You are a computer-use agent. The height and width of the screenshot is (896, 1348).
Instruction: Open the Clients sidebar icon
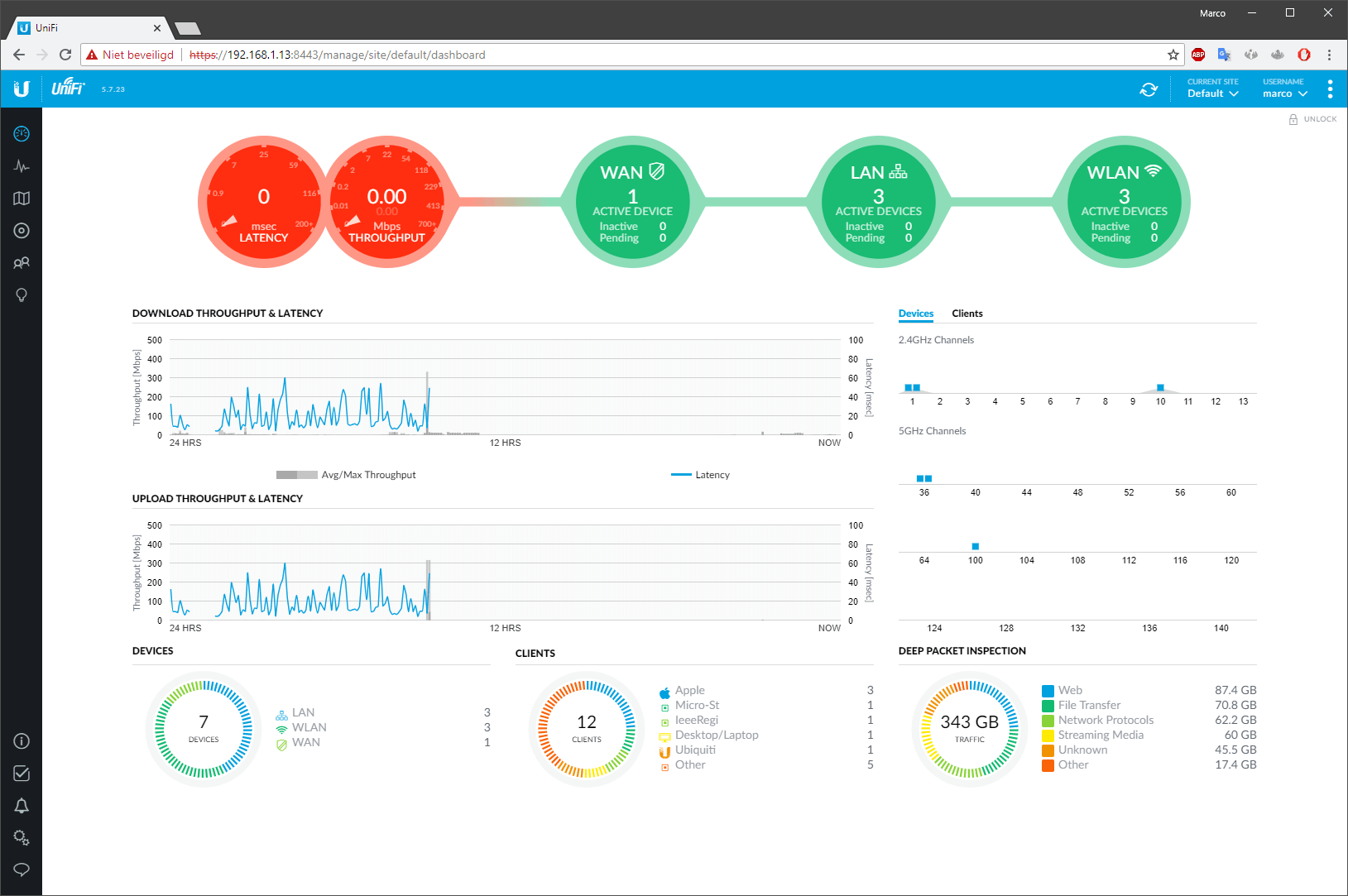(x=22, y=263)
